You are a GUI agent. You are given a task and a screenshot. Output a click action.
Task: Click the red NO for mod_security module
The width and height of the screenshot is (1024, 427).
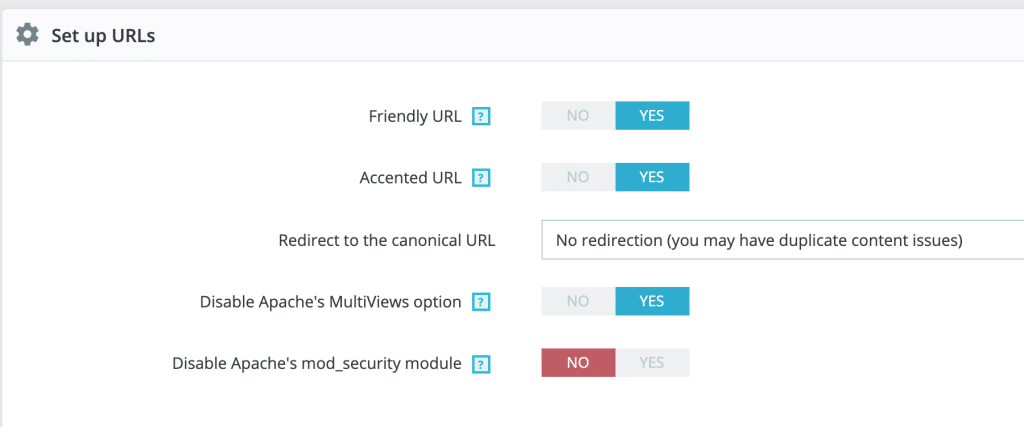[578, 363]
